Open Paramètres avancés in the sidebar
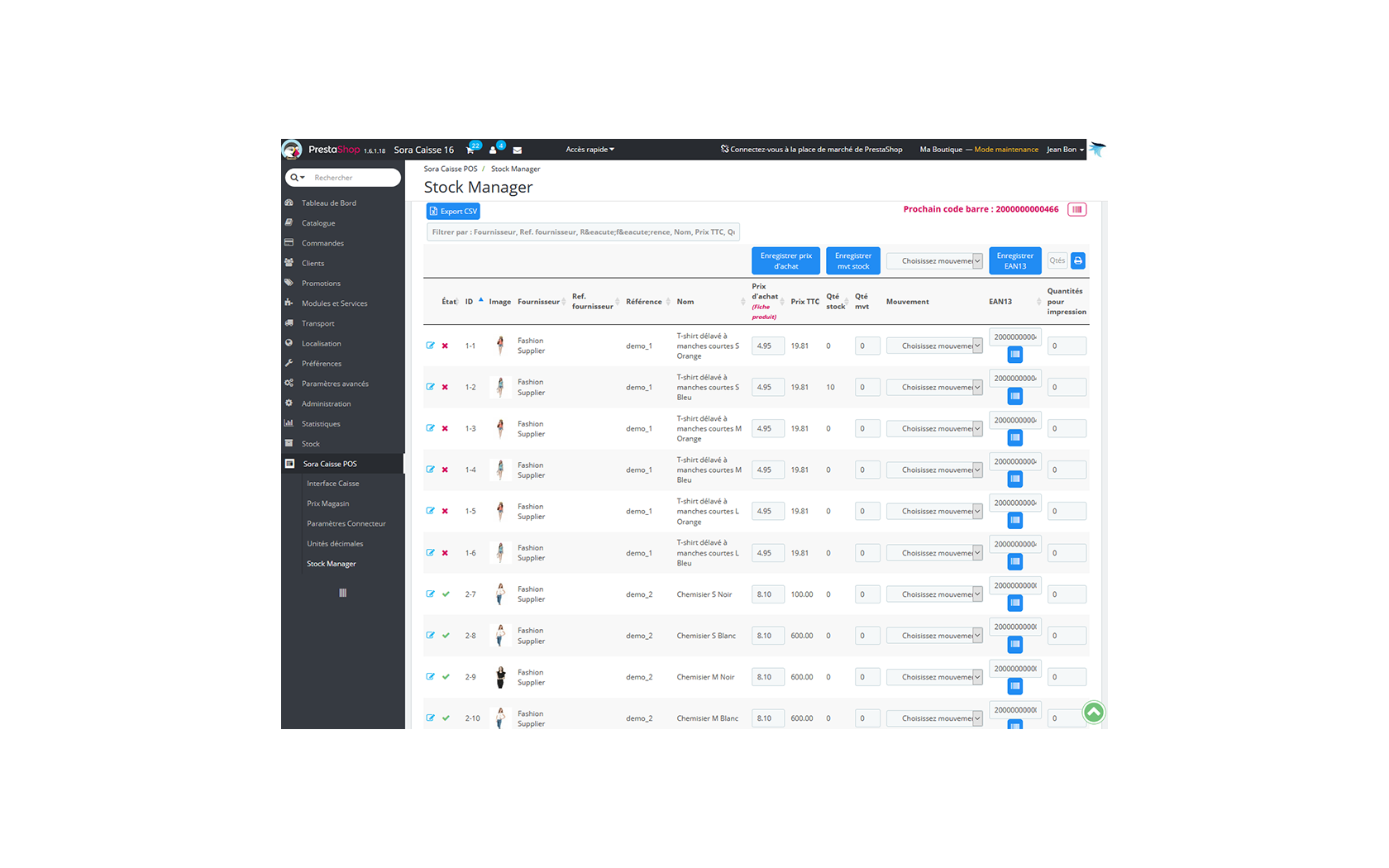 click(x=335, y=384)
